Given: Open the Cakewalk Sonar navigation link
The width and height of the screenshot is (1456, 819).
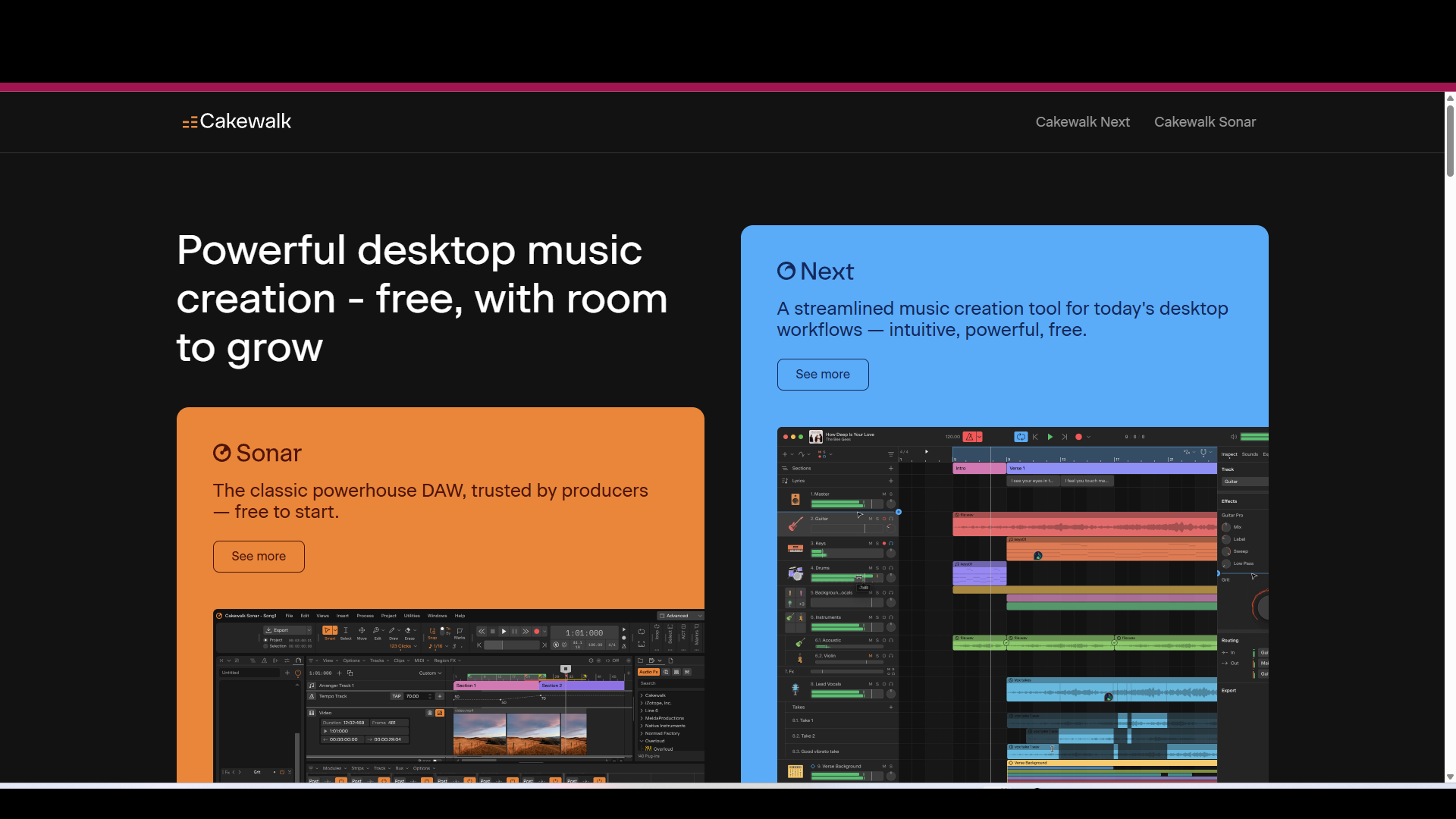Looking at the screenshot, I should (1204, 122).
